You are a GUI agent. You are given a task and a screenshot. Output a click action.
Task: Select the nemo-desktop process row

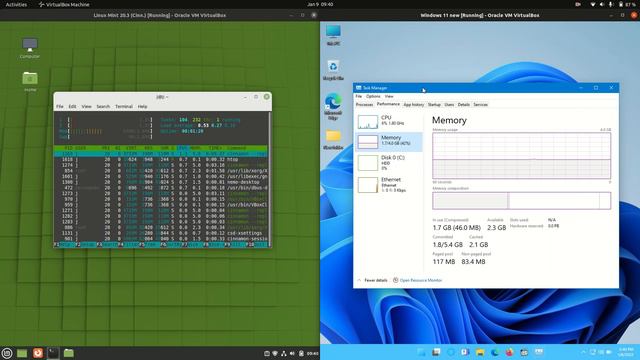click(x=161, y=182)
